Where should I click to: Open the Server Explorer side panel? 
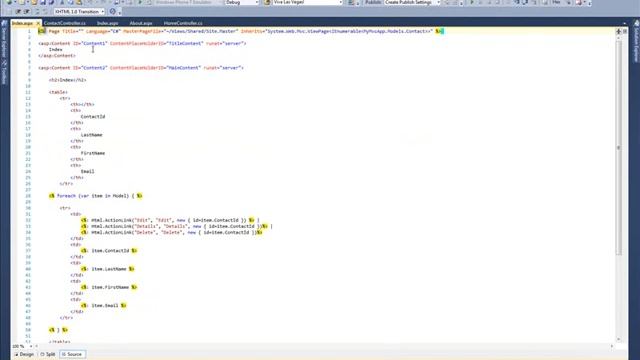coord(4,40)
